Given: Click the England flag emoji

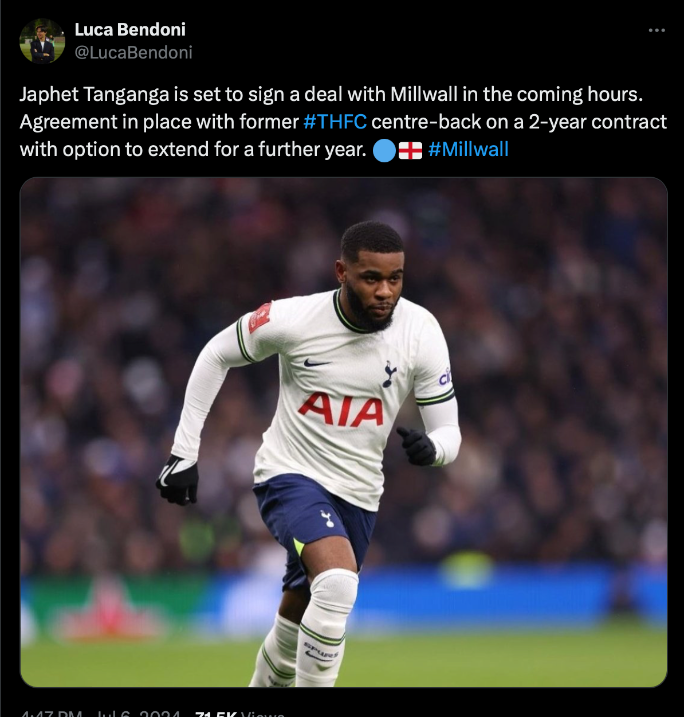Looking at the screenshot, I should 410,150.
